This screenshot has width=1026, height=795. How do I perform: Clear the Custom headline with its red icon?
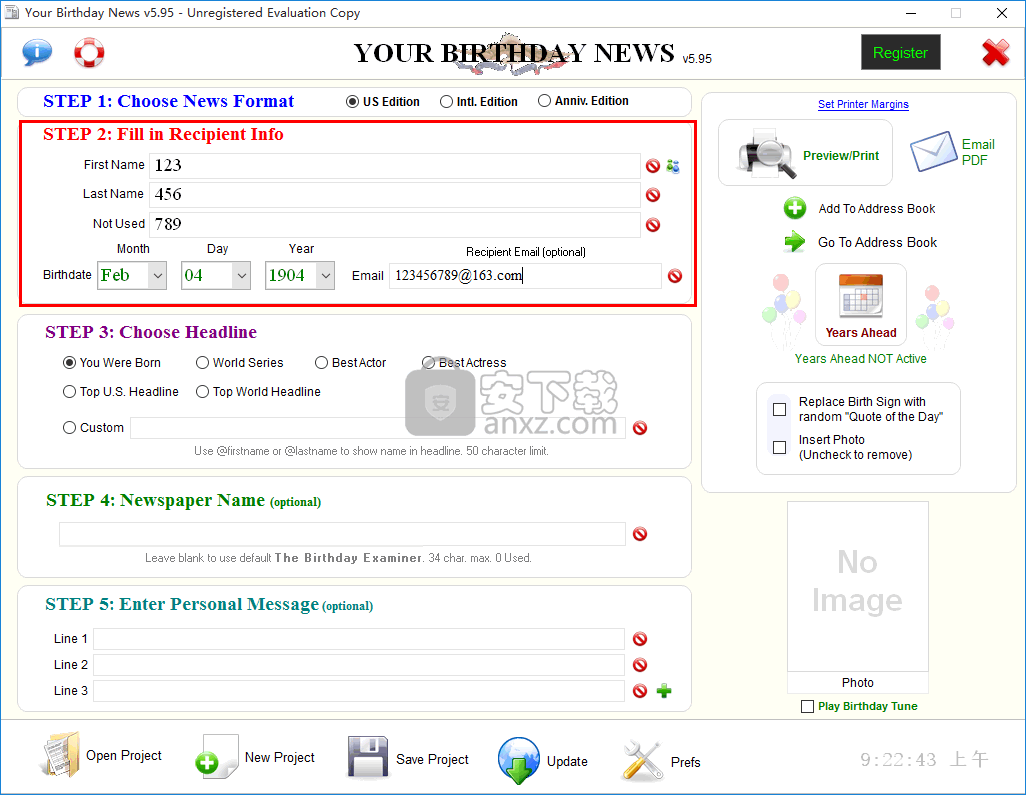[640, 428]
